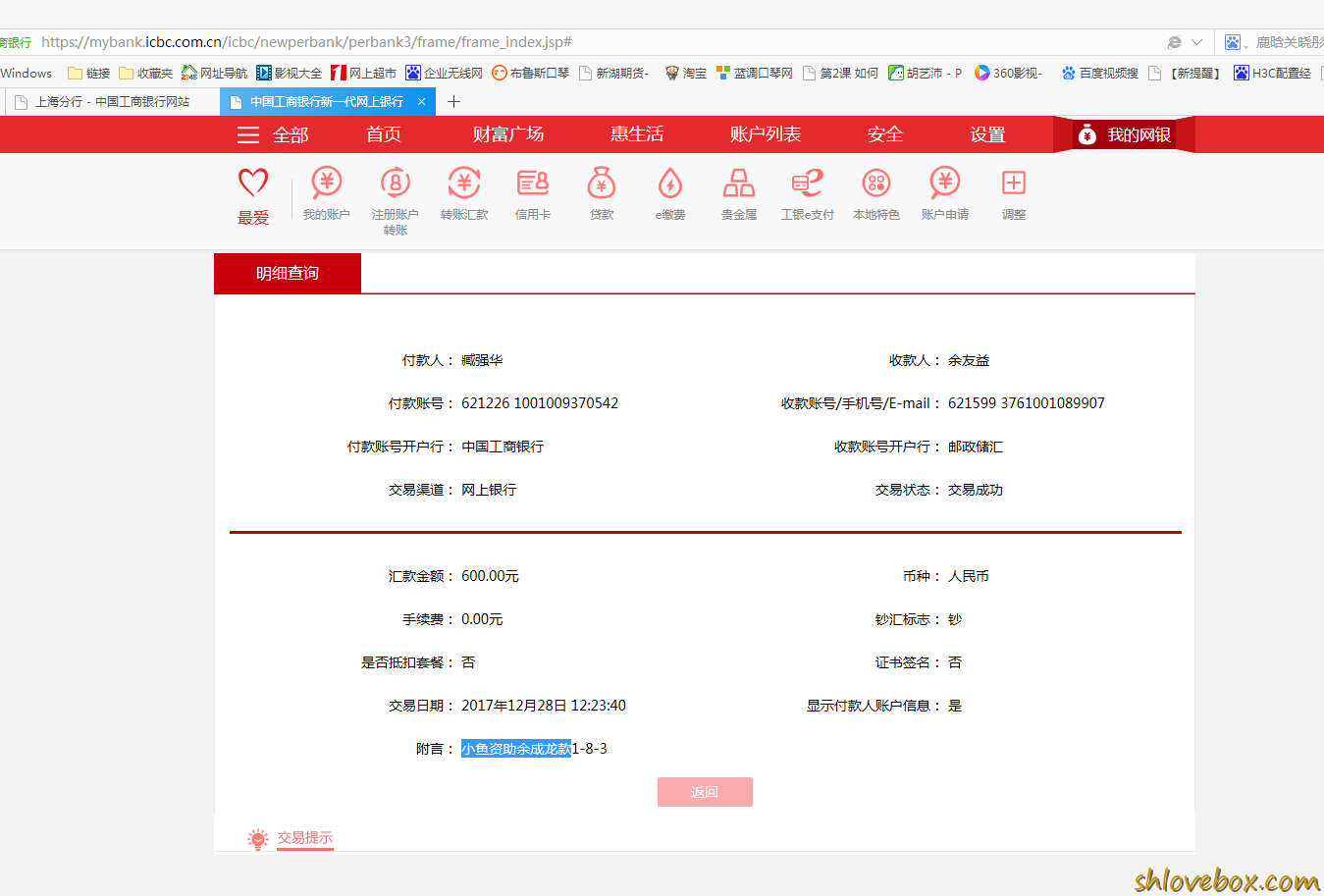Open the 最爱 favorites heart icon
The image size is (1324, 896).
coord(253,184)
